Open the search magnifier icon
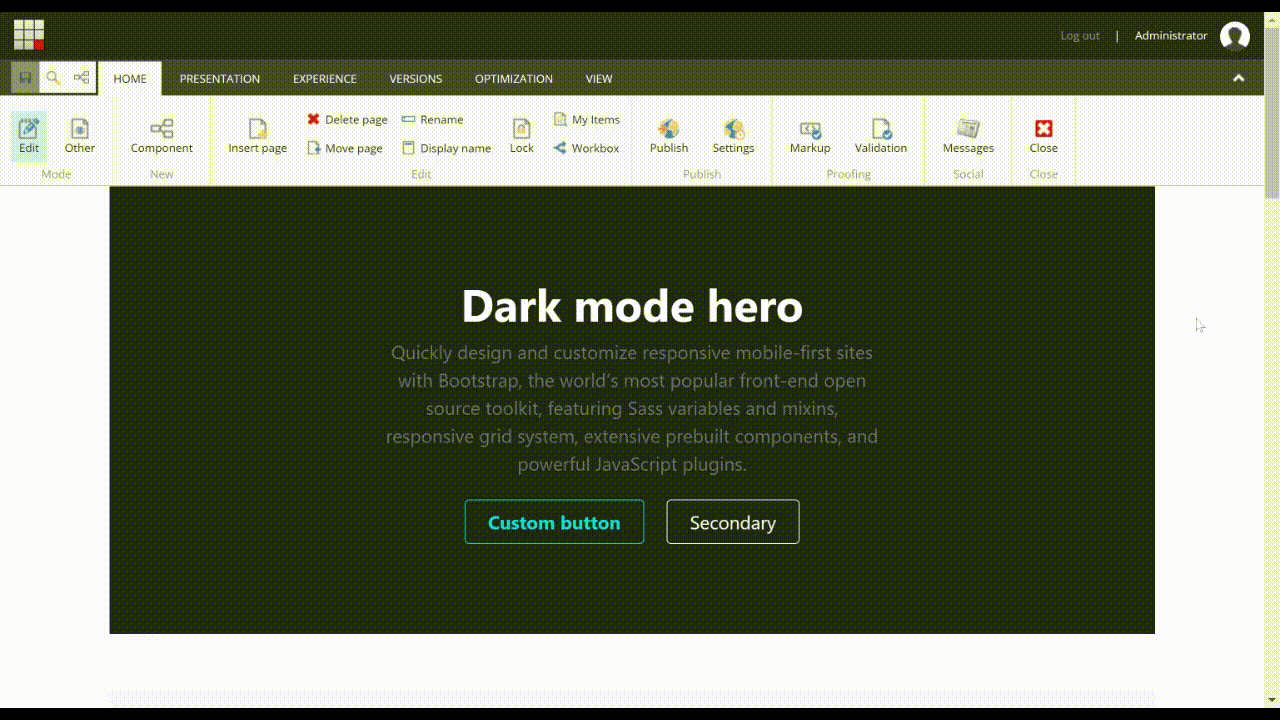Screen dimensions: 1280x720 pyautogui.click(x=53, y=78)
